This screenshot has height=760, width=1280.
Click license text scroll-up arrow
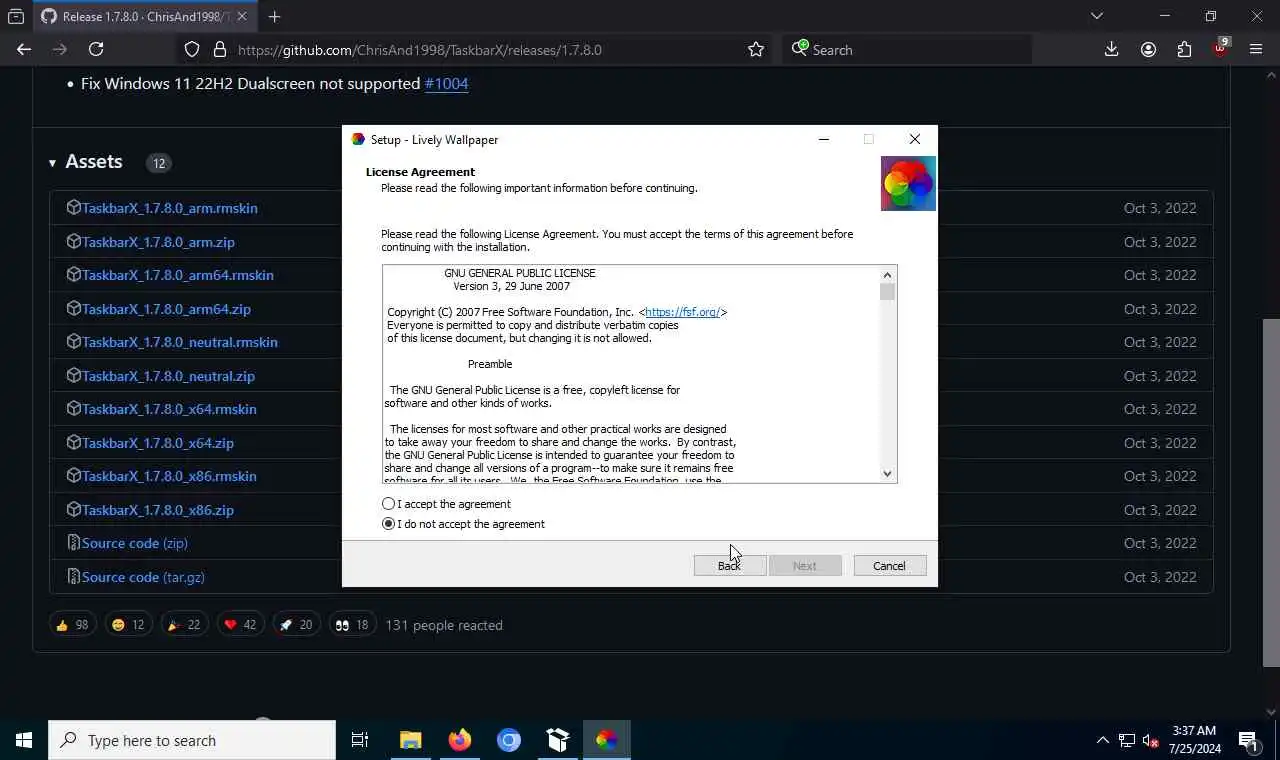pyautogui.click(x=887, y=275)
